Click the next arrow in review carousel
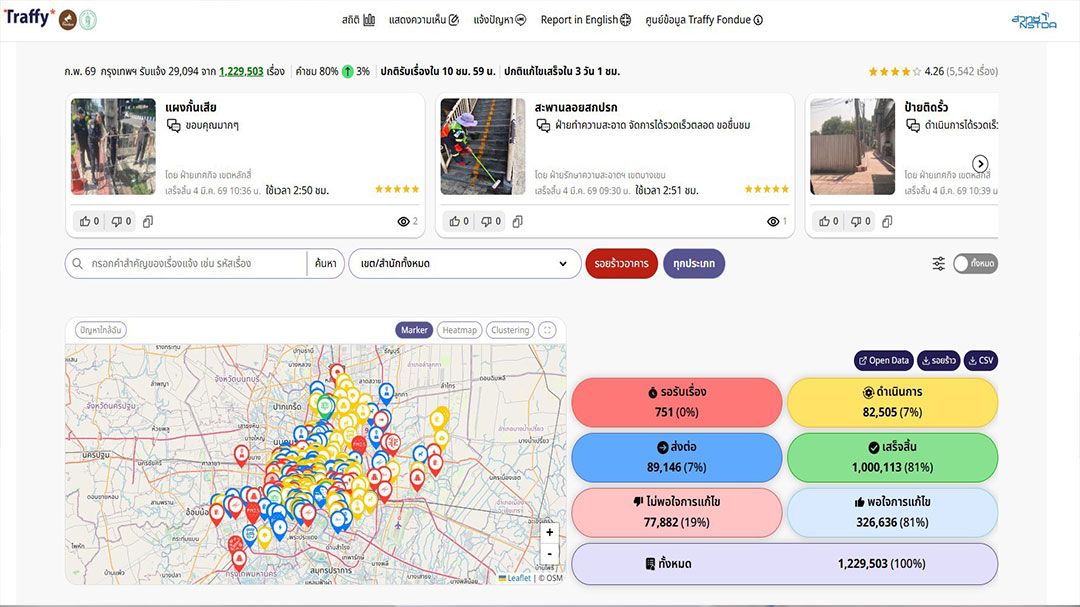Screen dimensions: 1080x607 coord(980,164)
